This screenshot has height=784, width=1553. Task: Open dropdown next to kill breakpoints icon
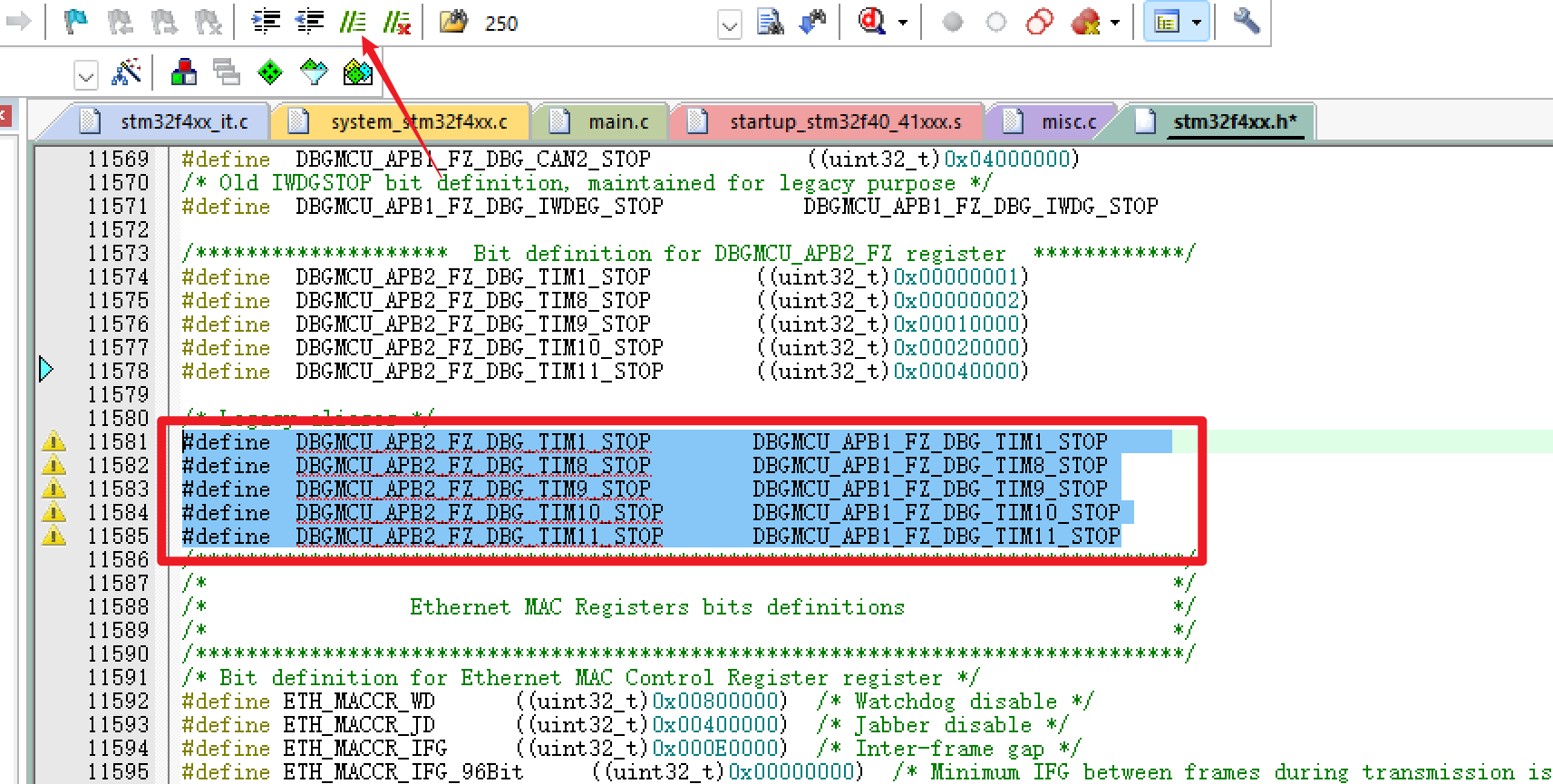pos(1115,23)
